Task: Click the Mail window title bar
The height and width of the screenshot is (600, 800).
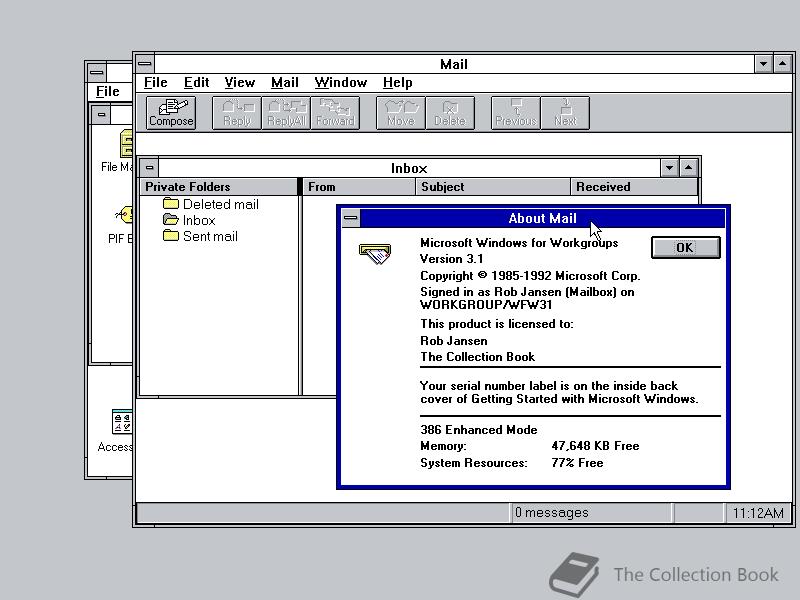Action: pos(454,64)
